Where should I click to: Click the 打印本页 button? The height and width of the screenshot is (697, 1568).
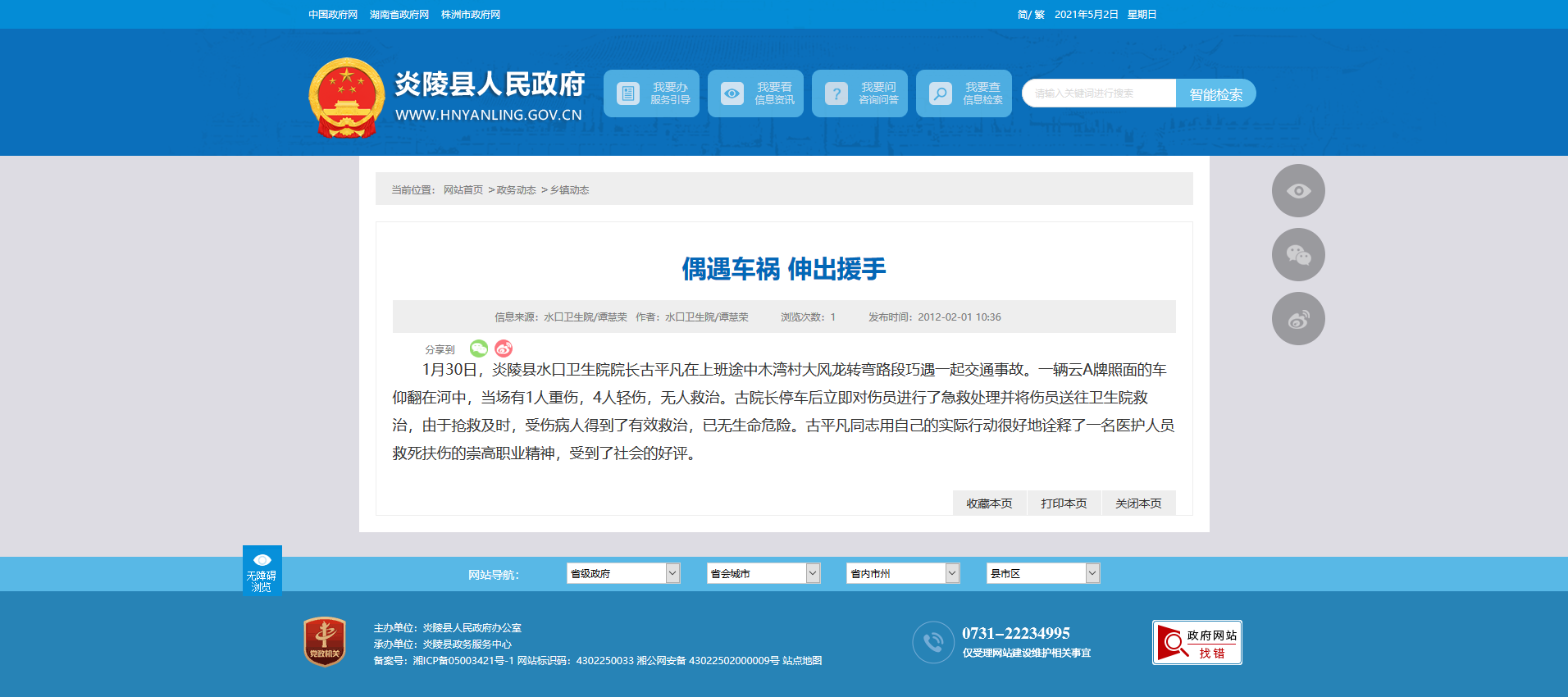click(1064, 503)
